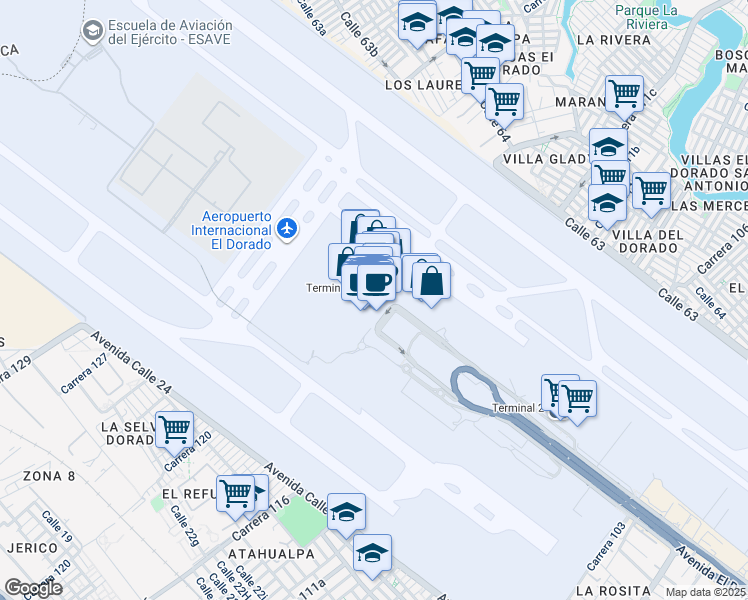Click the shopping cart marker by Maranta

624,96
